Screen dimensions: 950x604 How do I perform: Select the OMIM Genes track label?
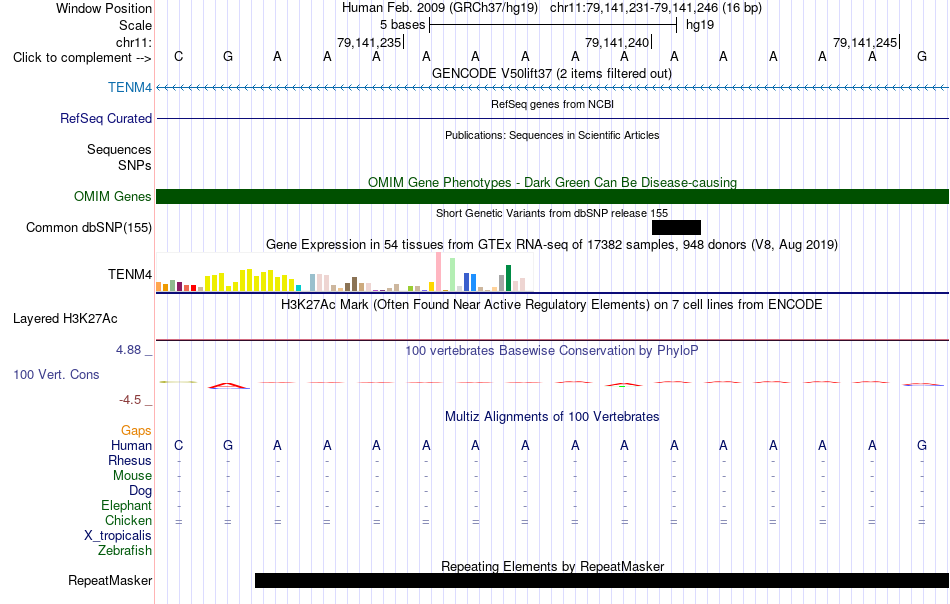pos(112,196)
